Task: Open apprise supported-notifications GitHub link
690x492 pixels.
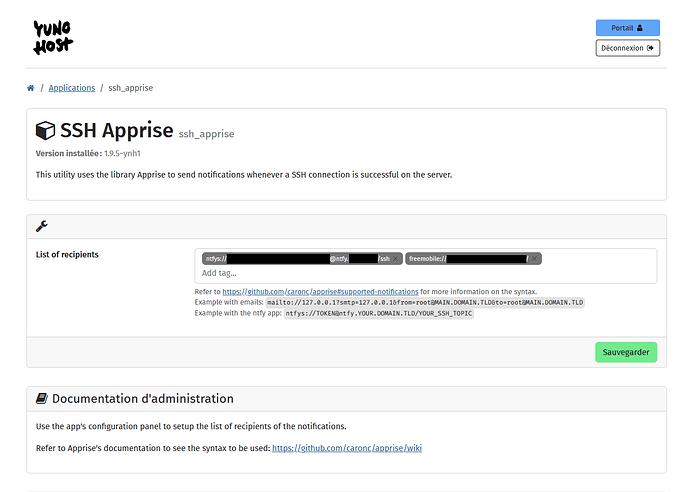Action: [x=320, y=292]
